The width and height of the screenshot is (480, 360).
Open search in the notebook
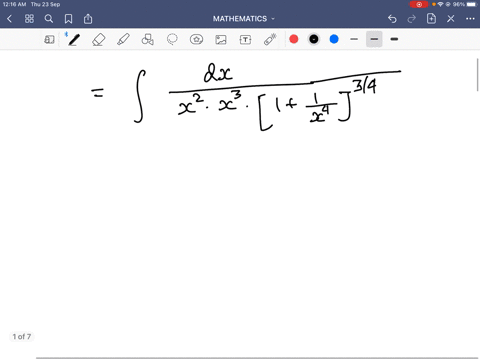(x=49, y=19)
